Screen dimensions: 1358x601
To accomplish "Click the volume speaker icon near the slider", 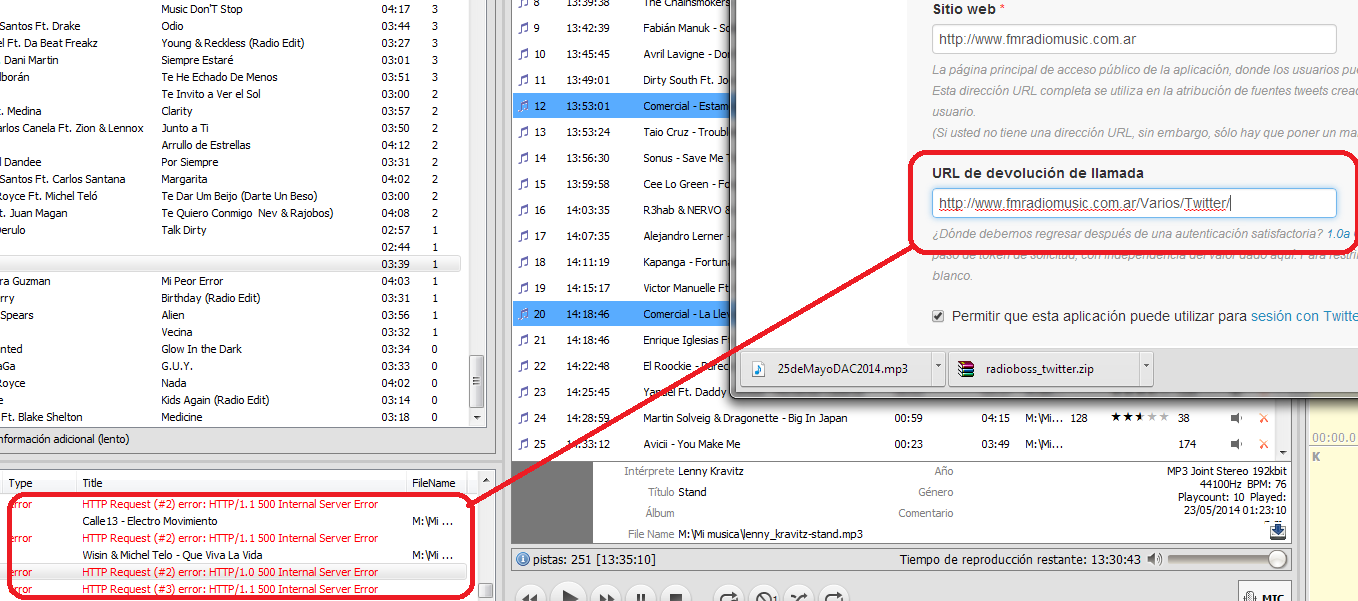I will pyautogui.click(x=1155, y=559).
